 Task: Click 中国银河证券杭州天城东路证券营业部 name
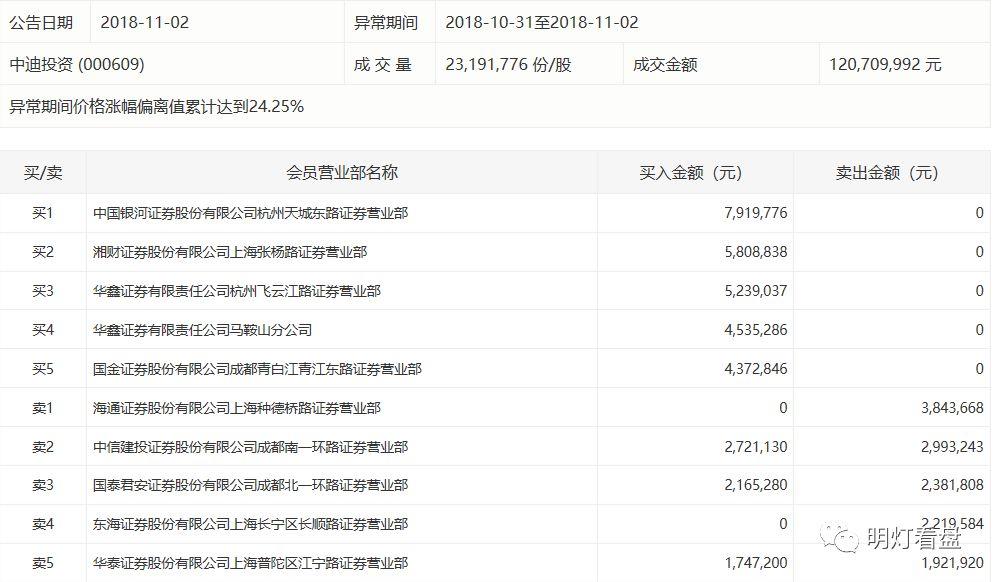tap(250, 213)
